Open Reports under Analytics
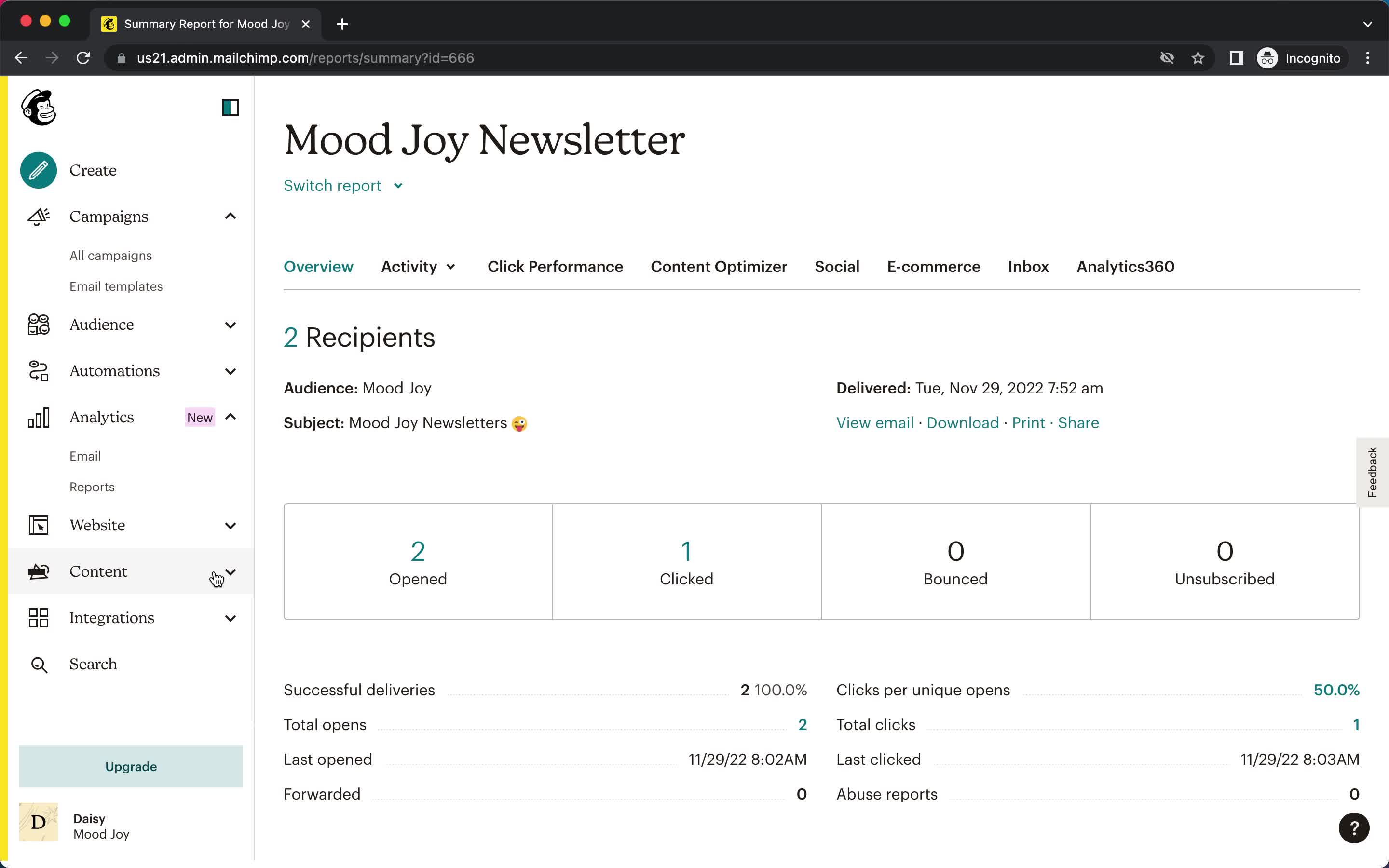The image size is (1389, 868). pyautogui.click(x=92, y=488)
